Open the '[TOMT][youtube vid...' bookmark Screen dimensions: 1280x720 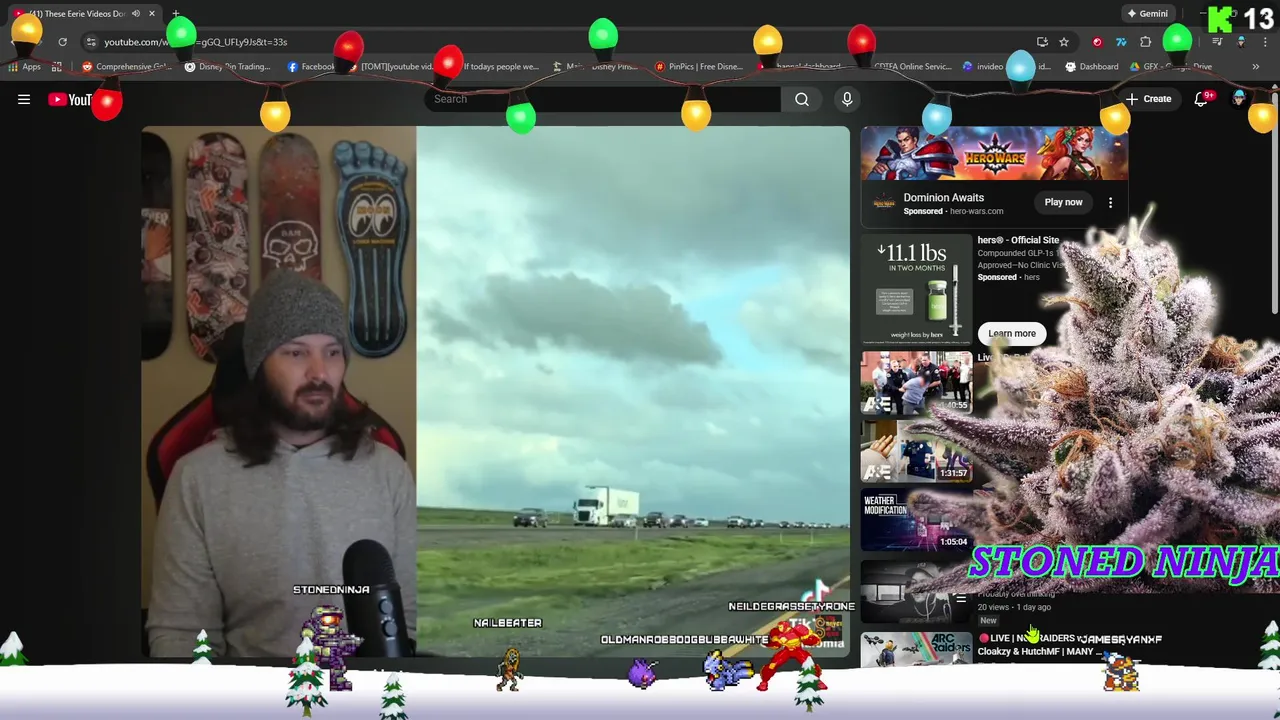pos(390,67)
